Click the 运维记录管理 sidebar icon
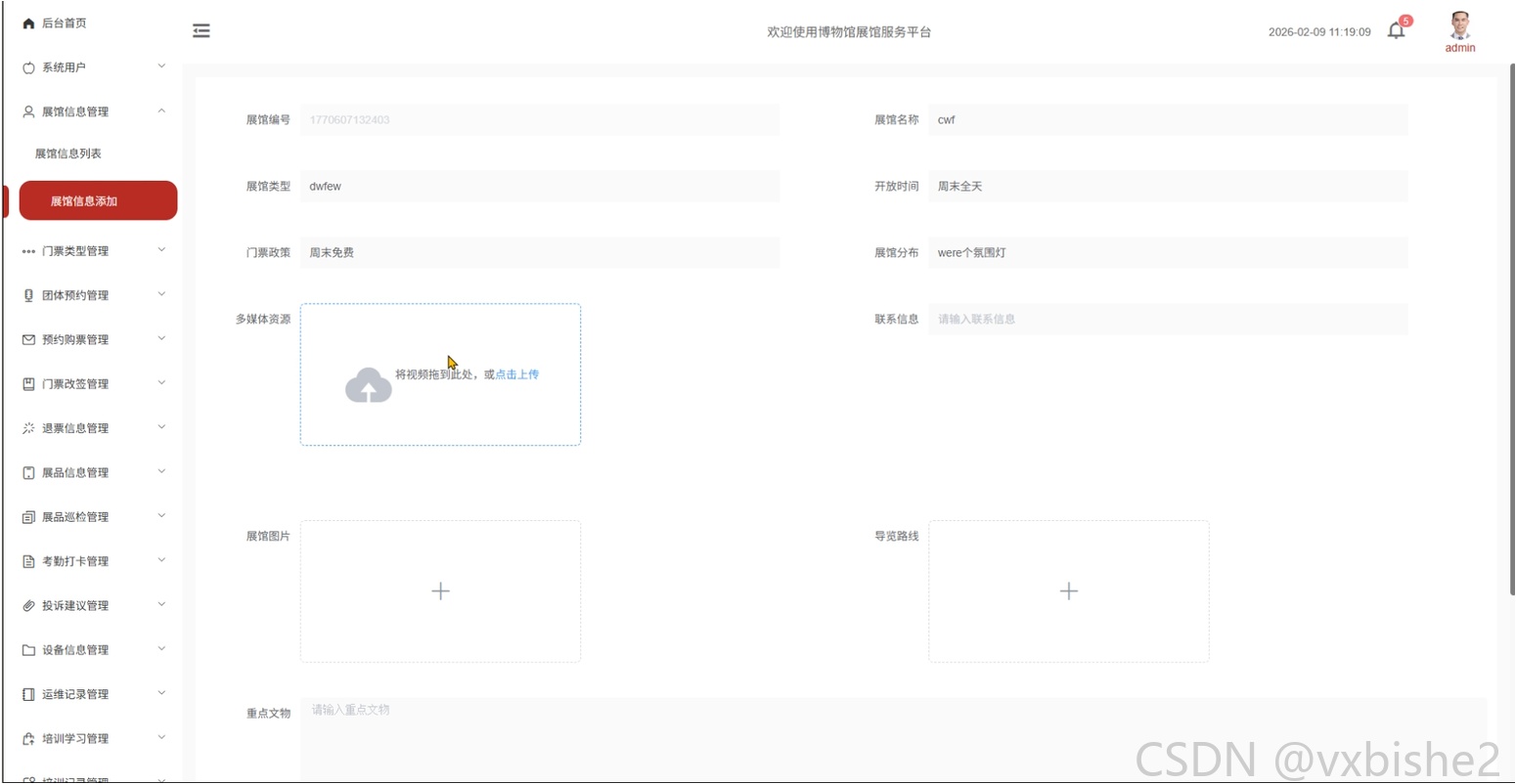Image resolution: width=1516 pixels, height=784 pixels. pyautogui.click(x=28, y=694)
